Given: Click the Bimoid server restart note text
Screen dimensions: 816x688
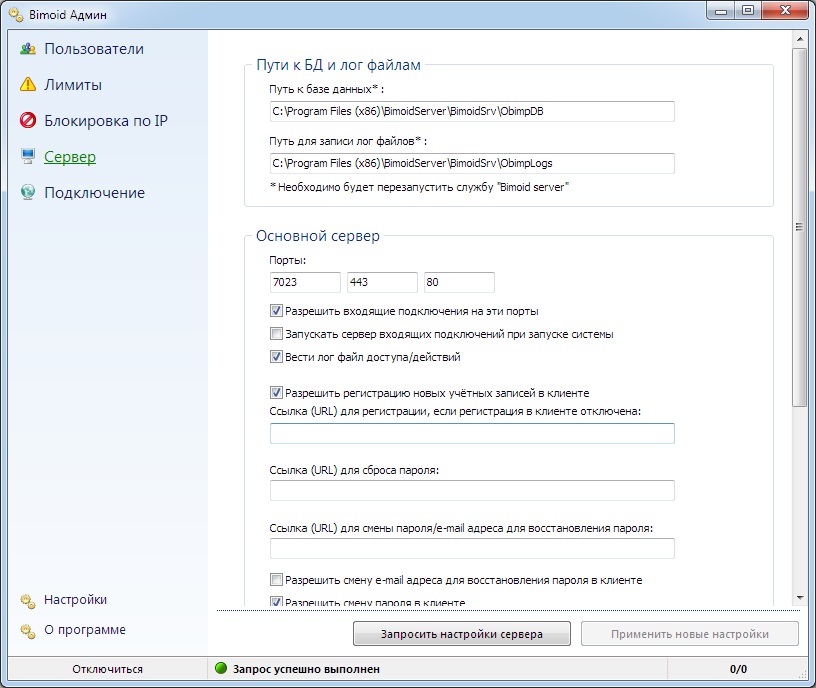Looking at the screenshot, I should (419, 187).
